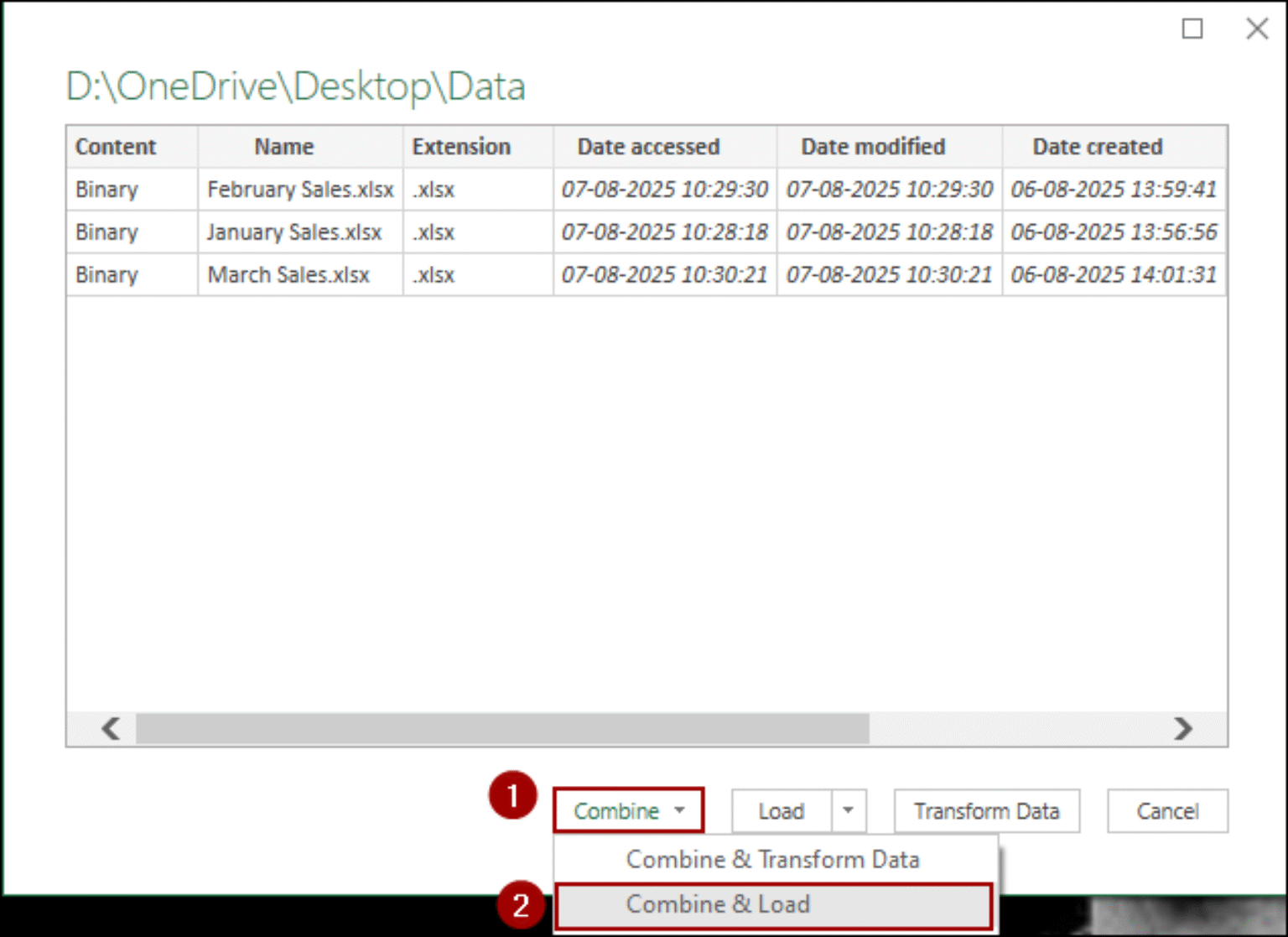
Task: Click the Load button
Action: [779, 810]
